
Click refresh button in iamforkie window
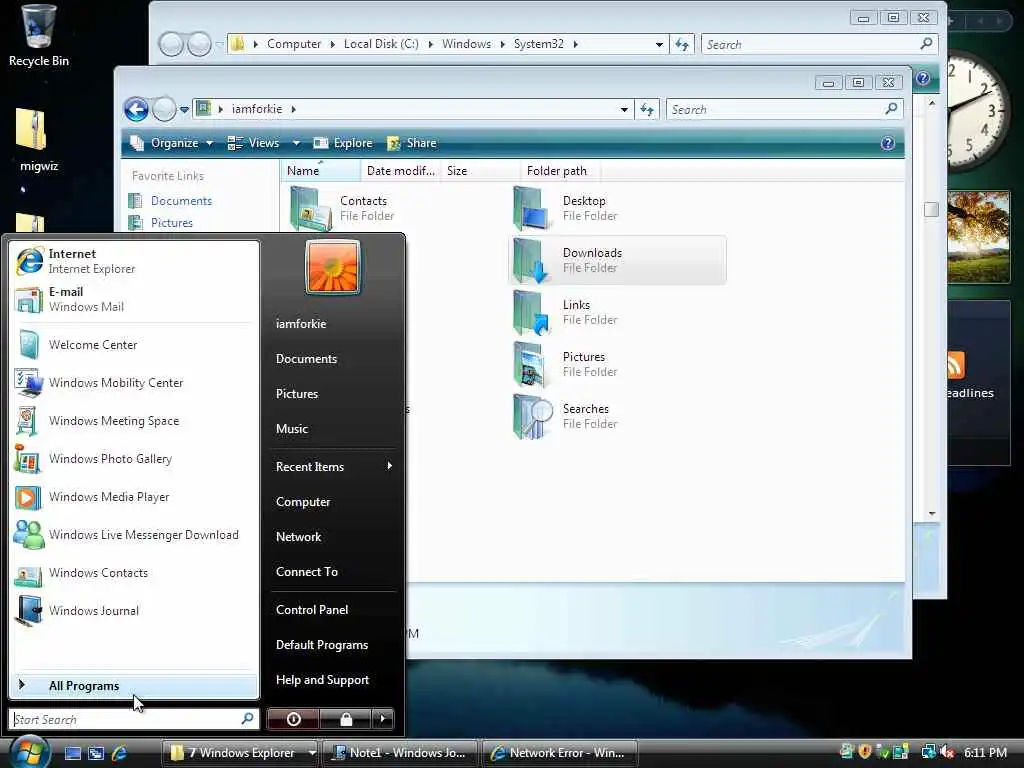point(647,109)
